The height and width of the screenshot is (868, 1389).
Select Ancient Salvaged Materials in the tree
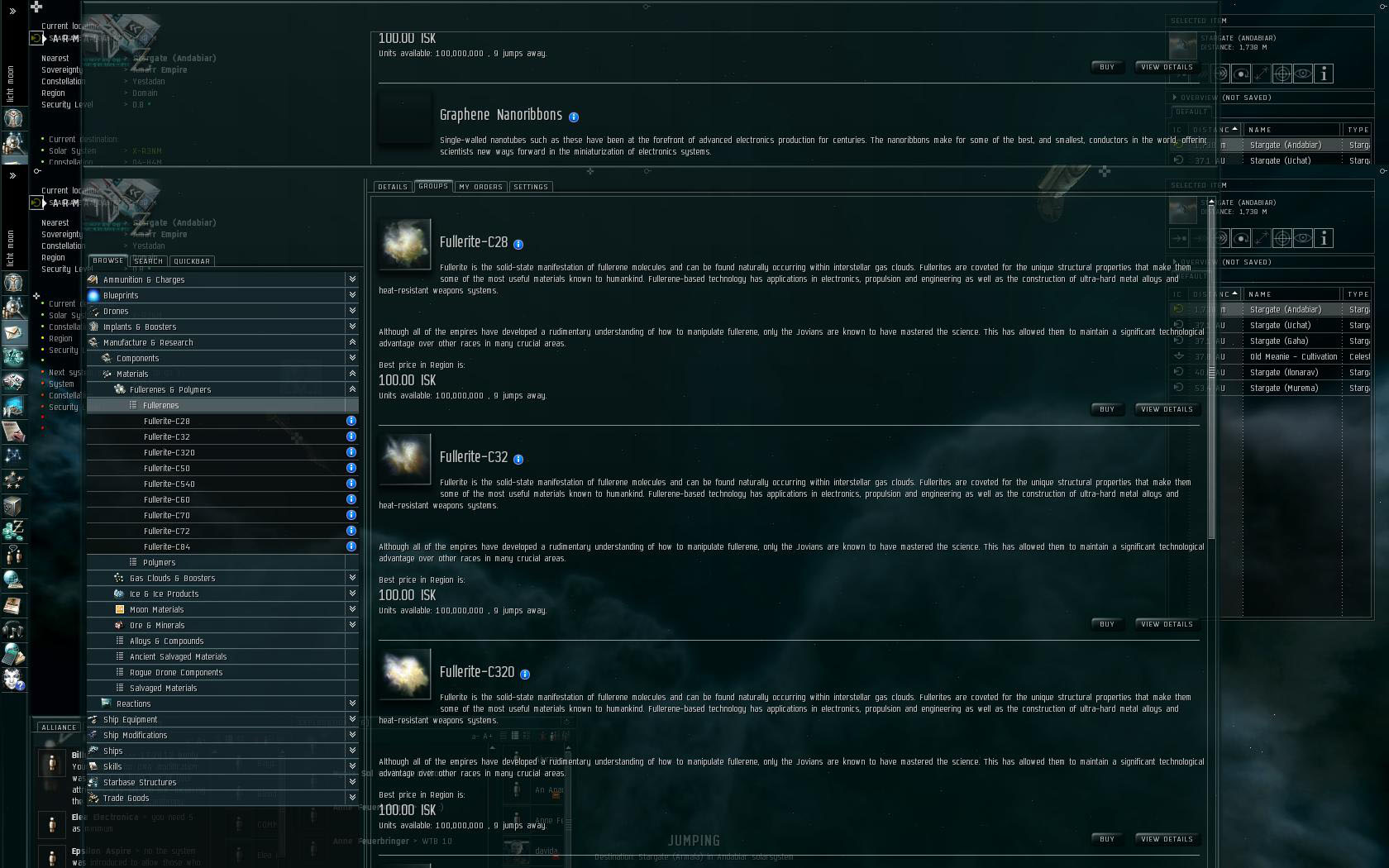223,656
